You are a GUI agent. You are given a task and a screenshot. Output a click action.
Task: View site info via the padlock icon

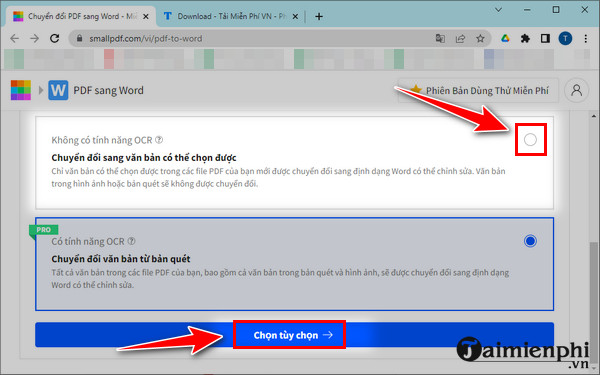79,38
